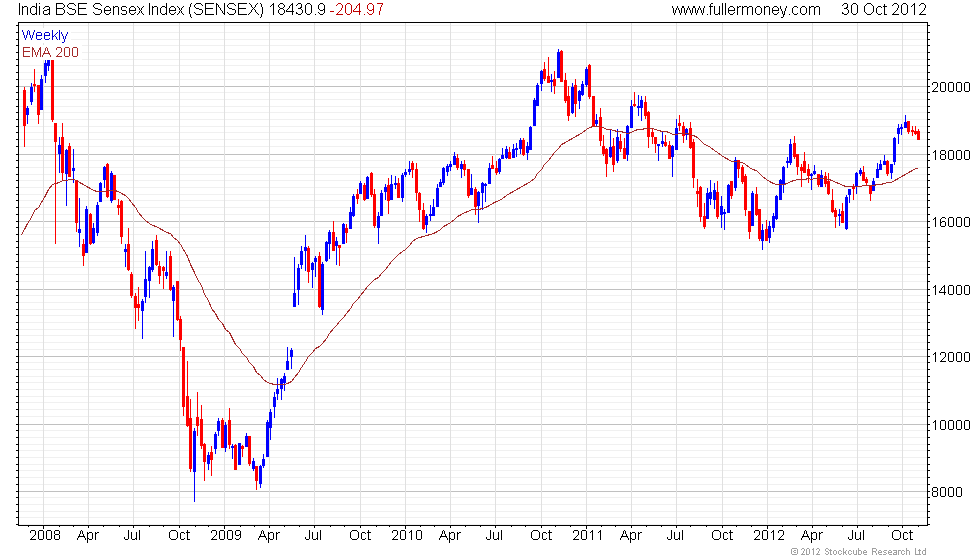The image size is (980, 560).
Task: Click the red 'EMA 200' legend label
Action: 50,52
